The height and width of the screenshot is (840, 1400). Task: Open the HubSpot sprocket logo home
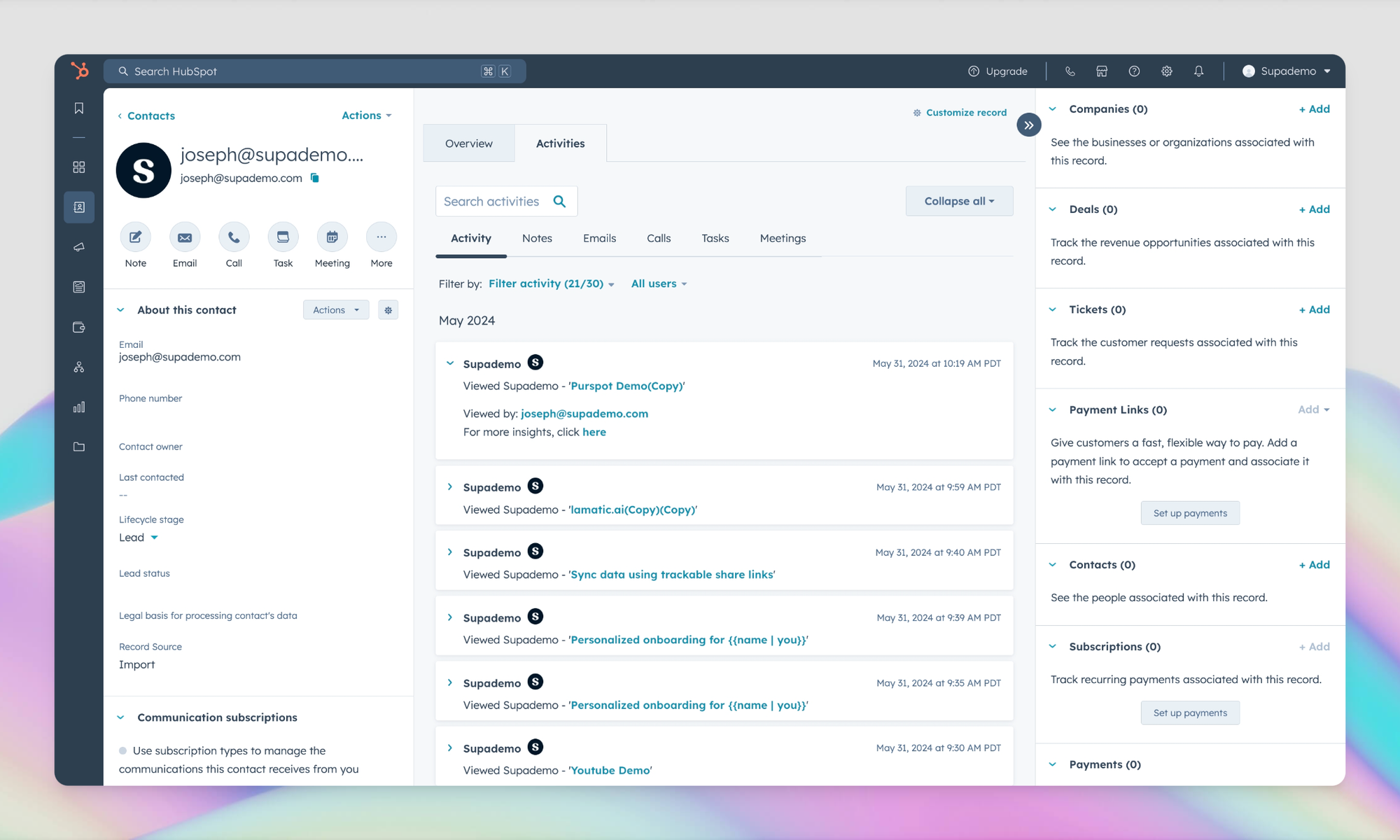[80, 71]
